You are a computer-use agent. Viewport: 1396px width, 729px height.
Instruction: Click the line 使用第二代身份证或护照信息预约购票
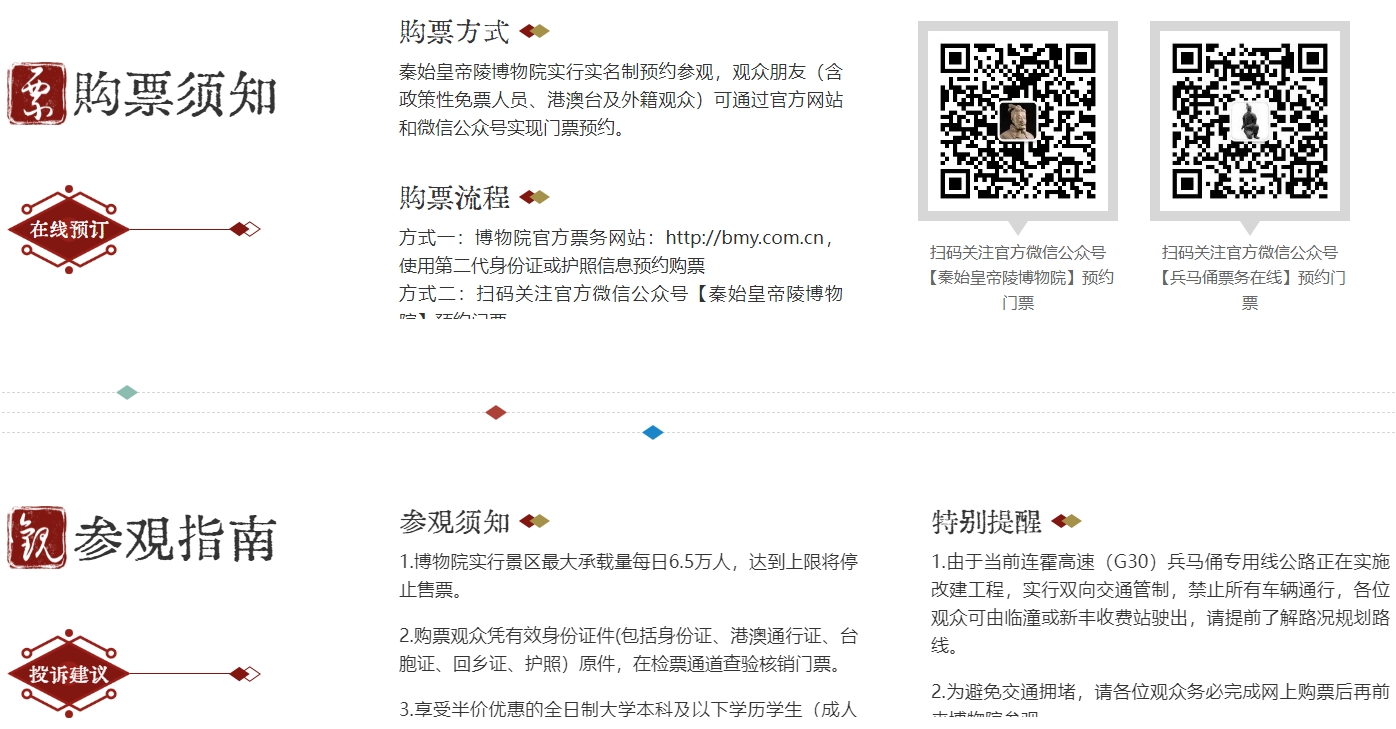pyautogui.click(x=552, y=266)
